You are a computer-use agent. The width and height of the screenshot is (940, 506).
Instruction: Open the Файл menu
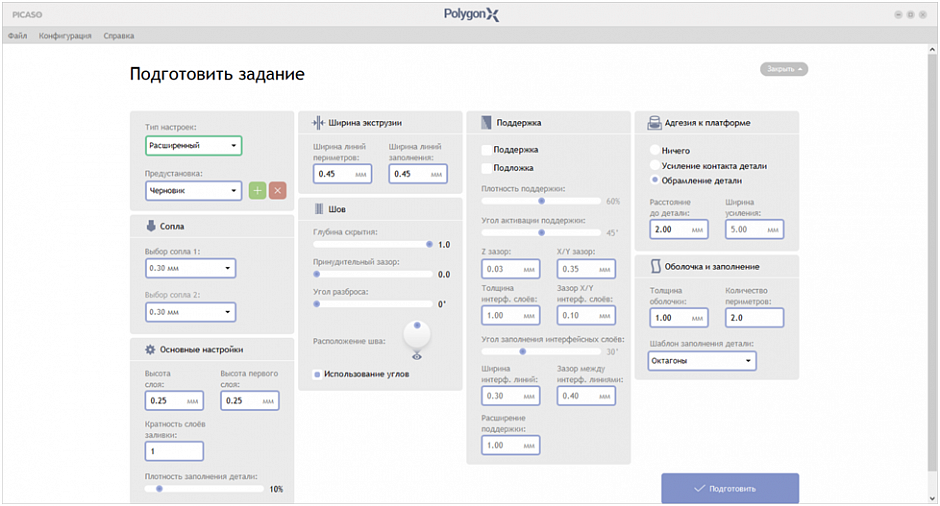pos(17,36)
